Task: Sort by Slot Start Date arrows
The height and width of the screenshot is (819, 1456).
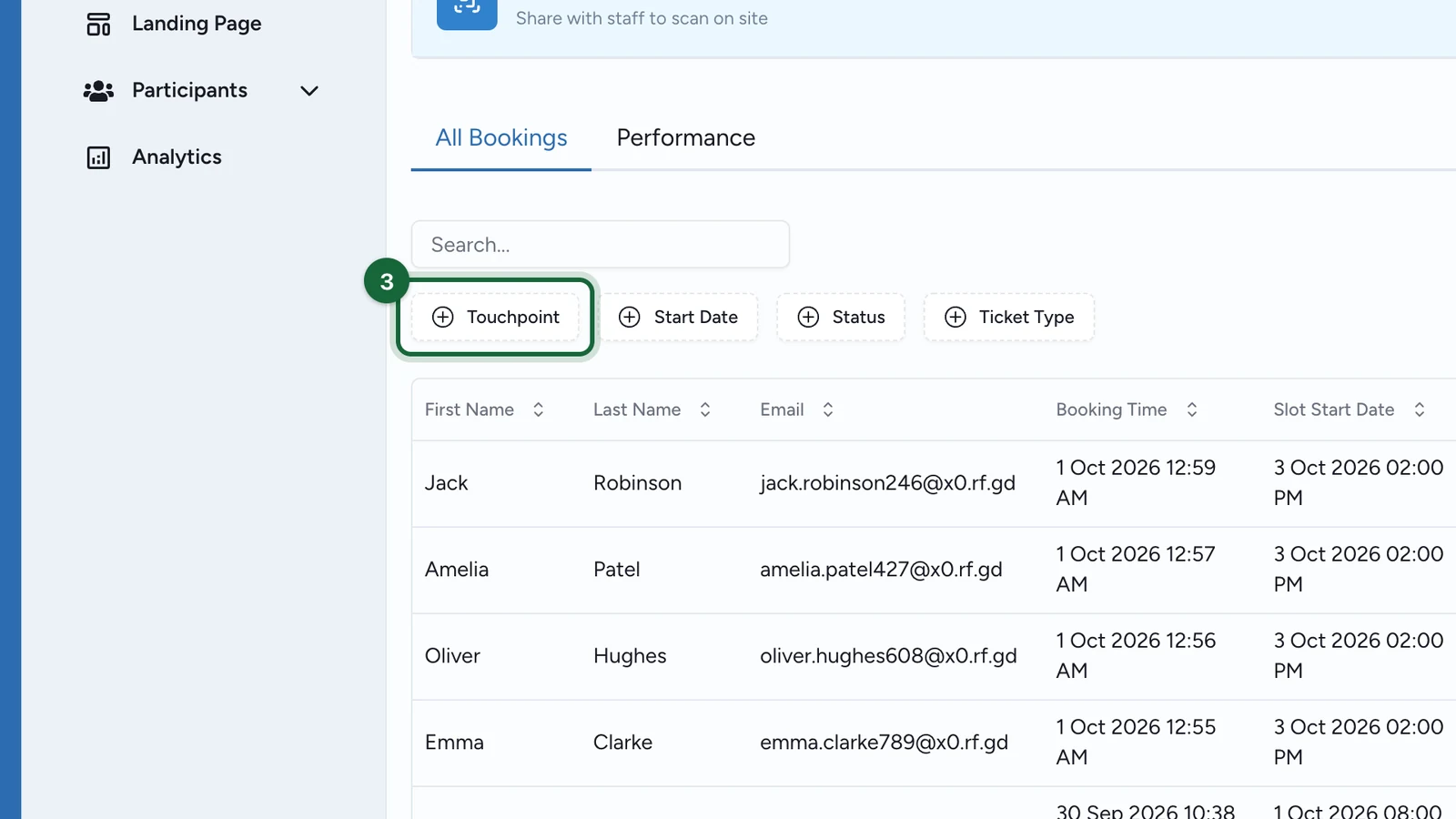Action: 1420,409
